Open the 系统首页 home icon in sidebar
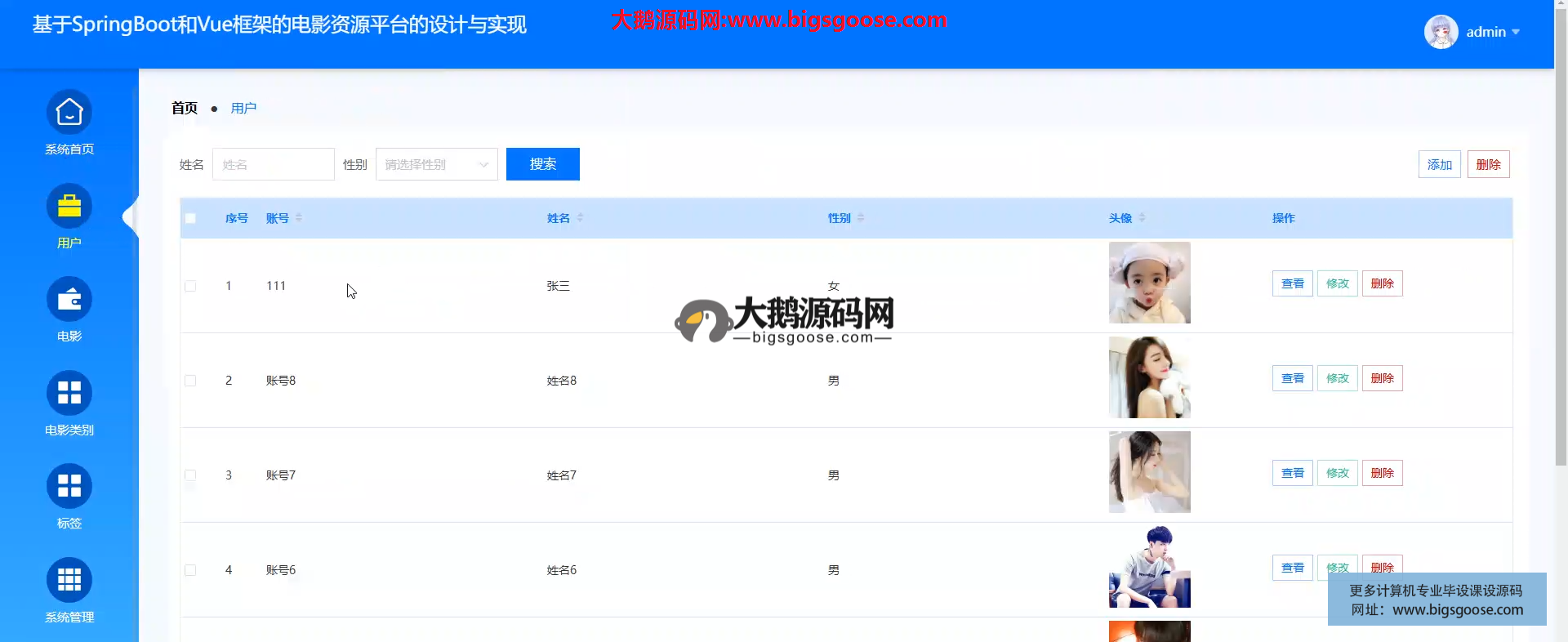The width and height of the screenshot is (1568, 642). tap(69, 113)
